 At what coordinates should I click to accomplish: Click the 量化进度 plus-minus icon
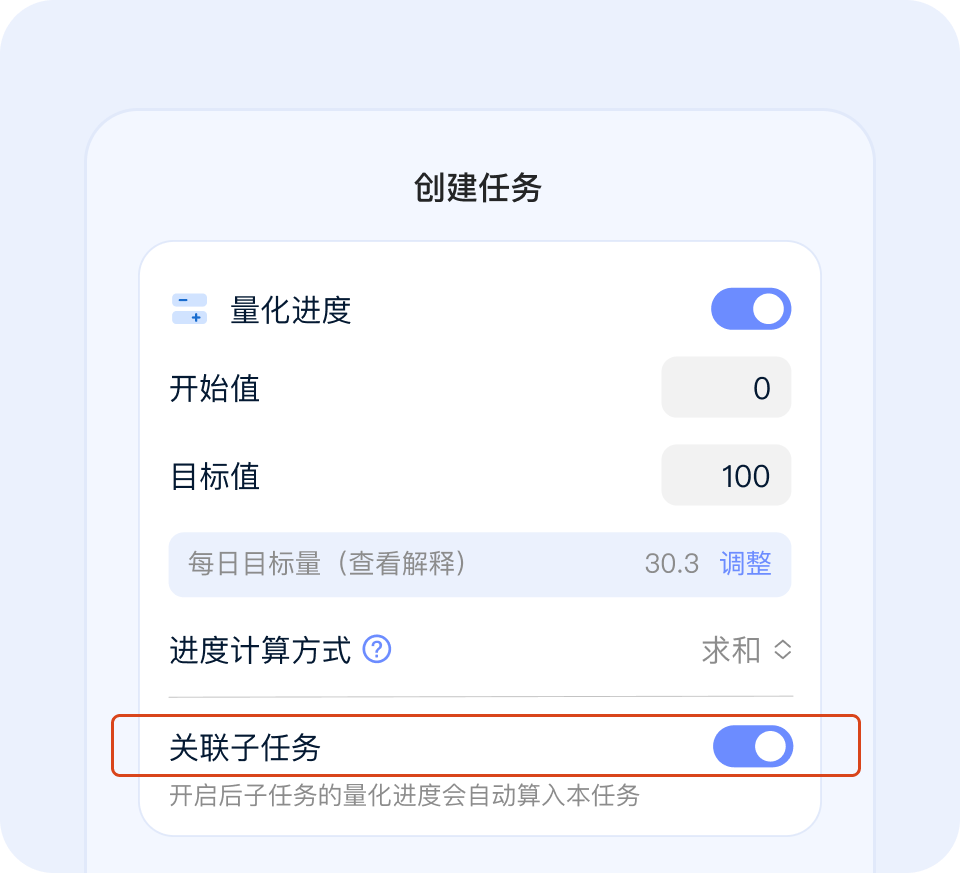point(189,309)
